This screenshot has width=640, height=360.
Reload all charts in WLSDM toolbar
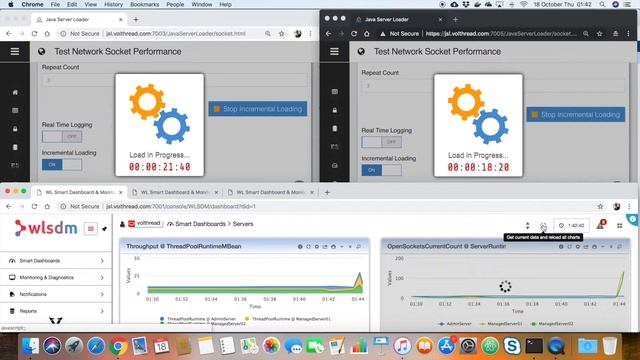[x=543, y=226]
